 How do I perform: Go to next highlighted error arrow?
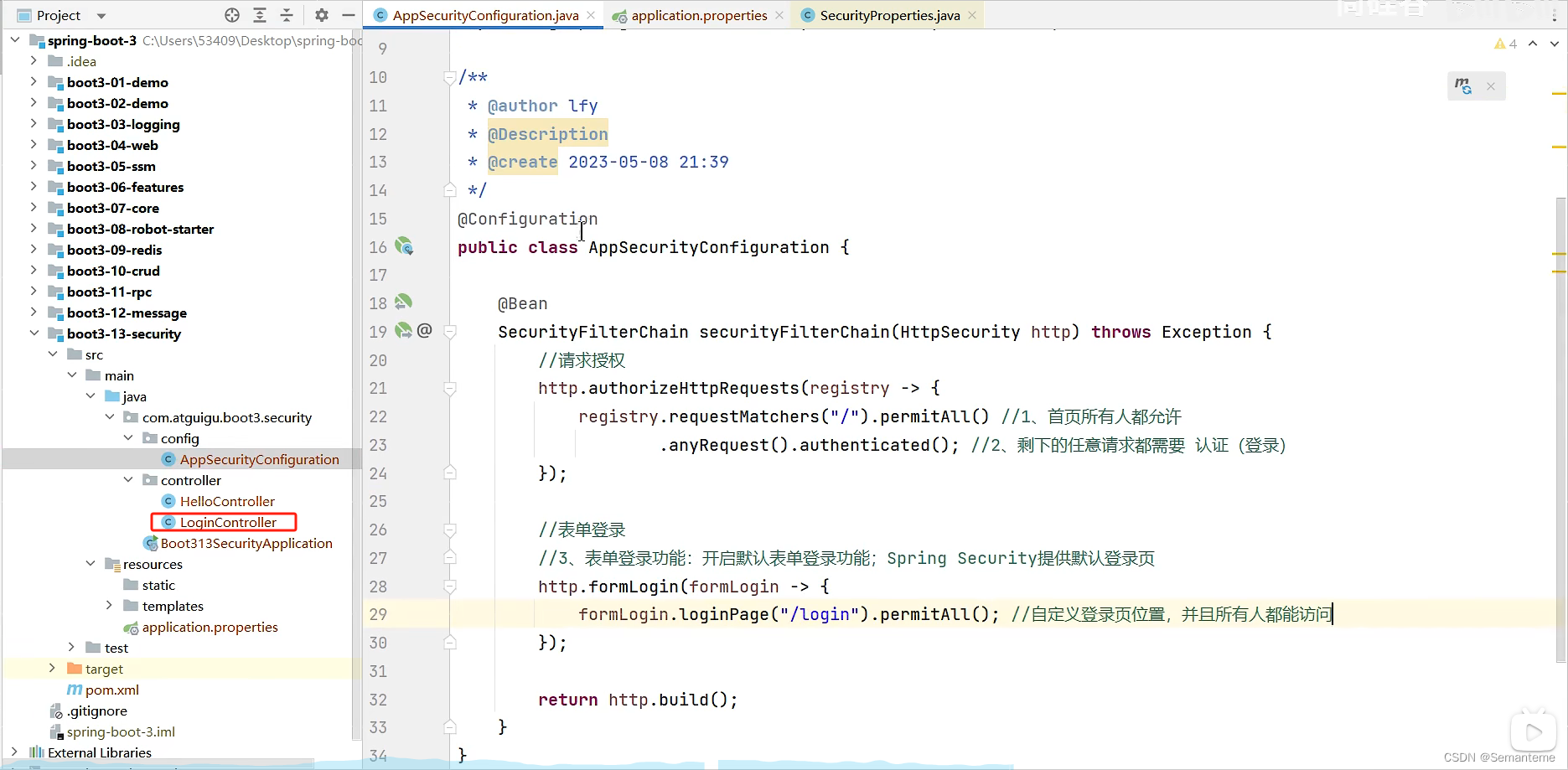click(1554, 44)
